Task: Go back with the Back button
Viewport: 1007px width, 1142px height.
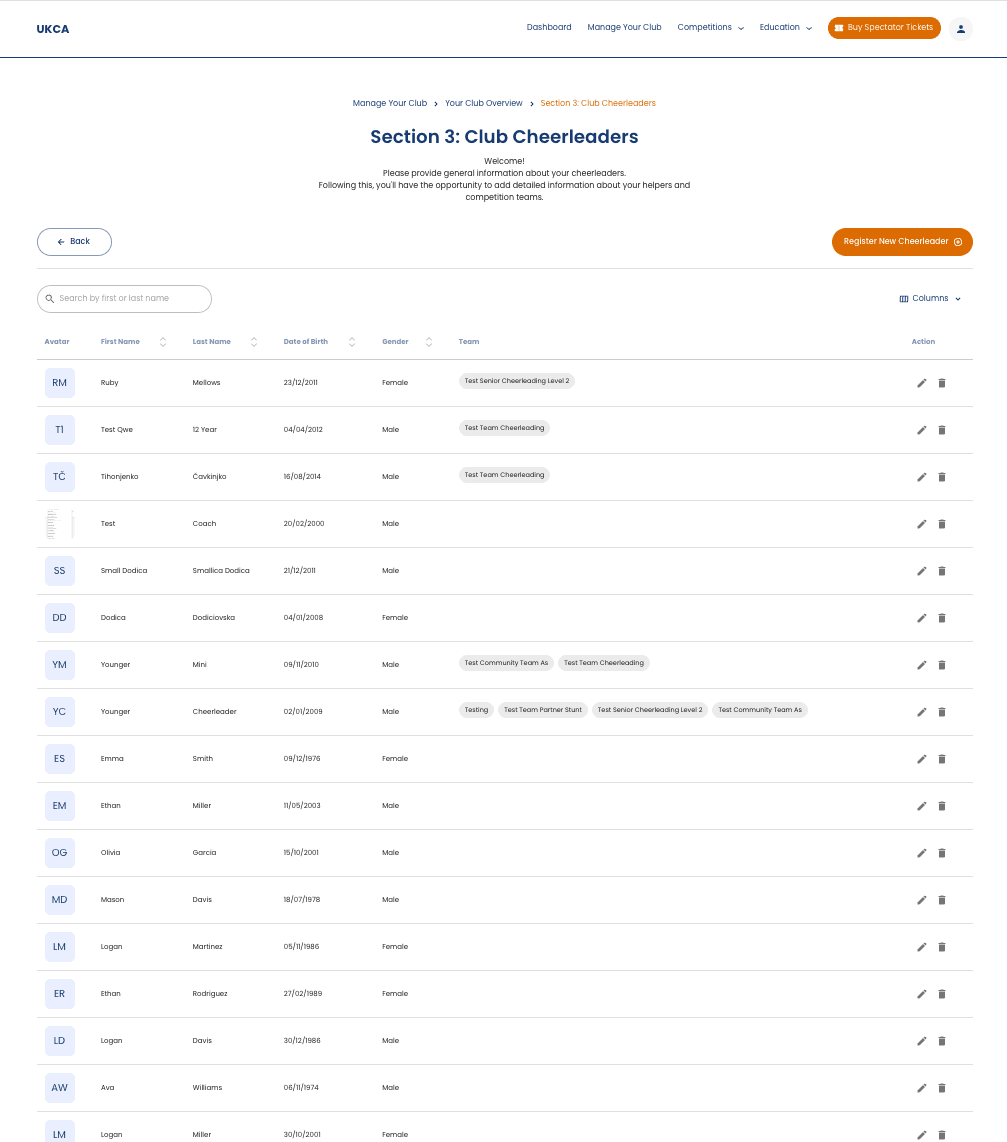Action: [x=74, y=242]
